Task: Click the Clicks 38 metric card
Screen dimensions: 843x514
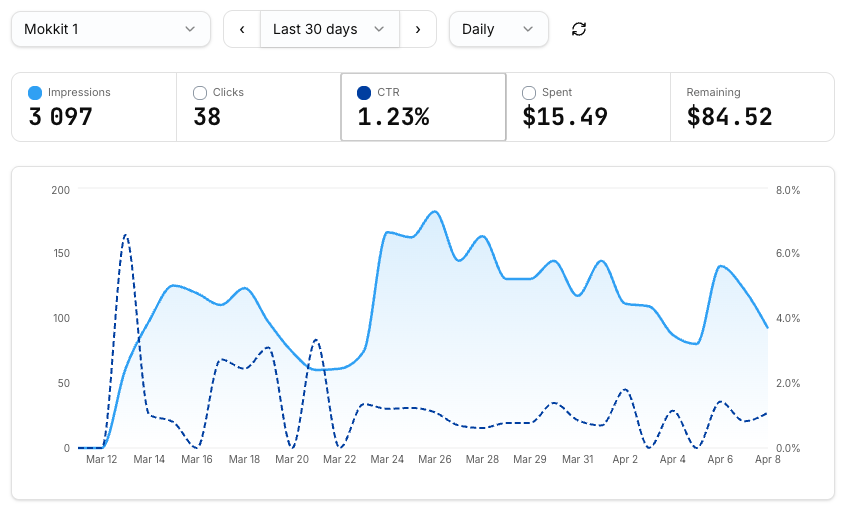Action: click(x=258, y=107)
